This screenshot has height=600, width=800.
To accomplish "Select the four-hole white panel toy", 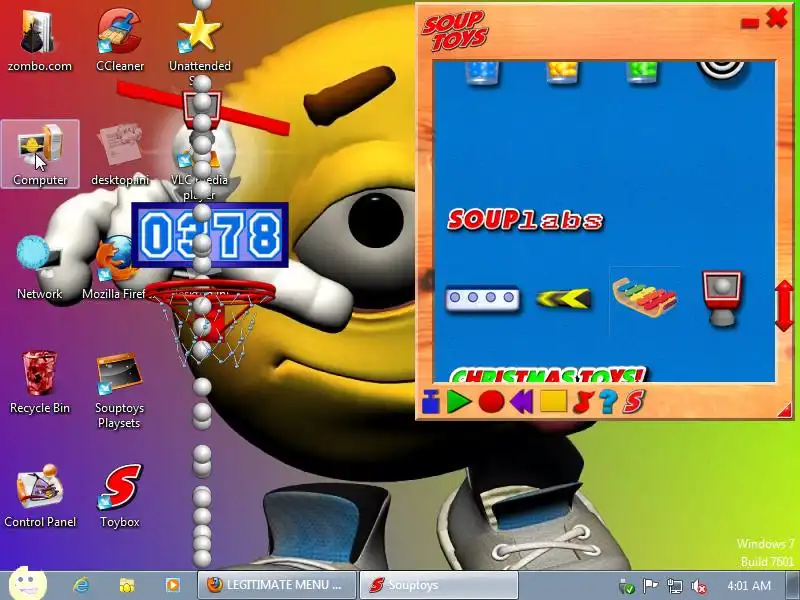I will [x=482, y=298].
